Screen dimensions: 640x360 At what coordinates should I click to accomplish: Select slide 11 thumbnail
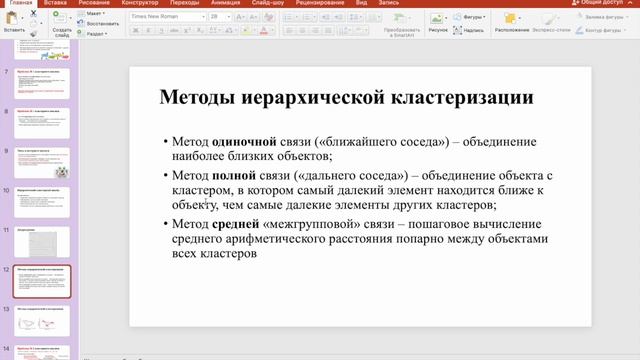click(x=42, y=242)
